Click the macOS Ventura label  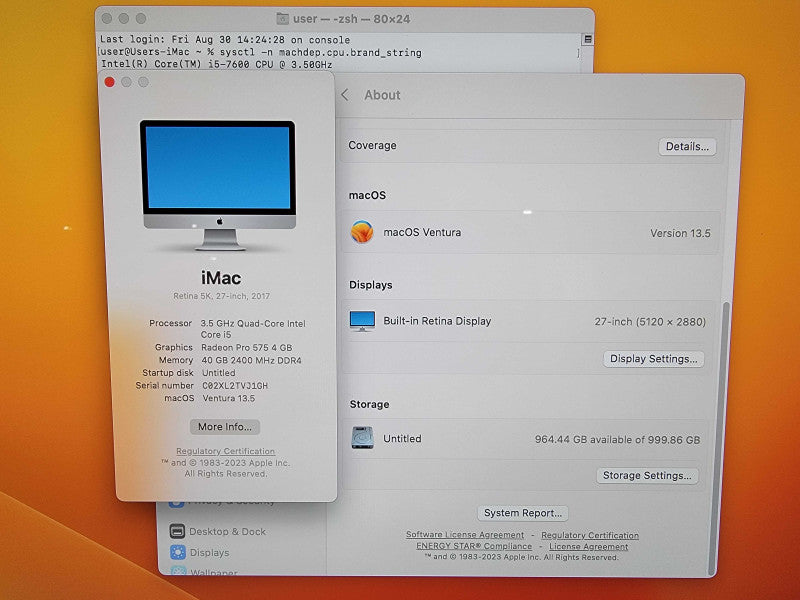422,232
